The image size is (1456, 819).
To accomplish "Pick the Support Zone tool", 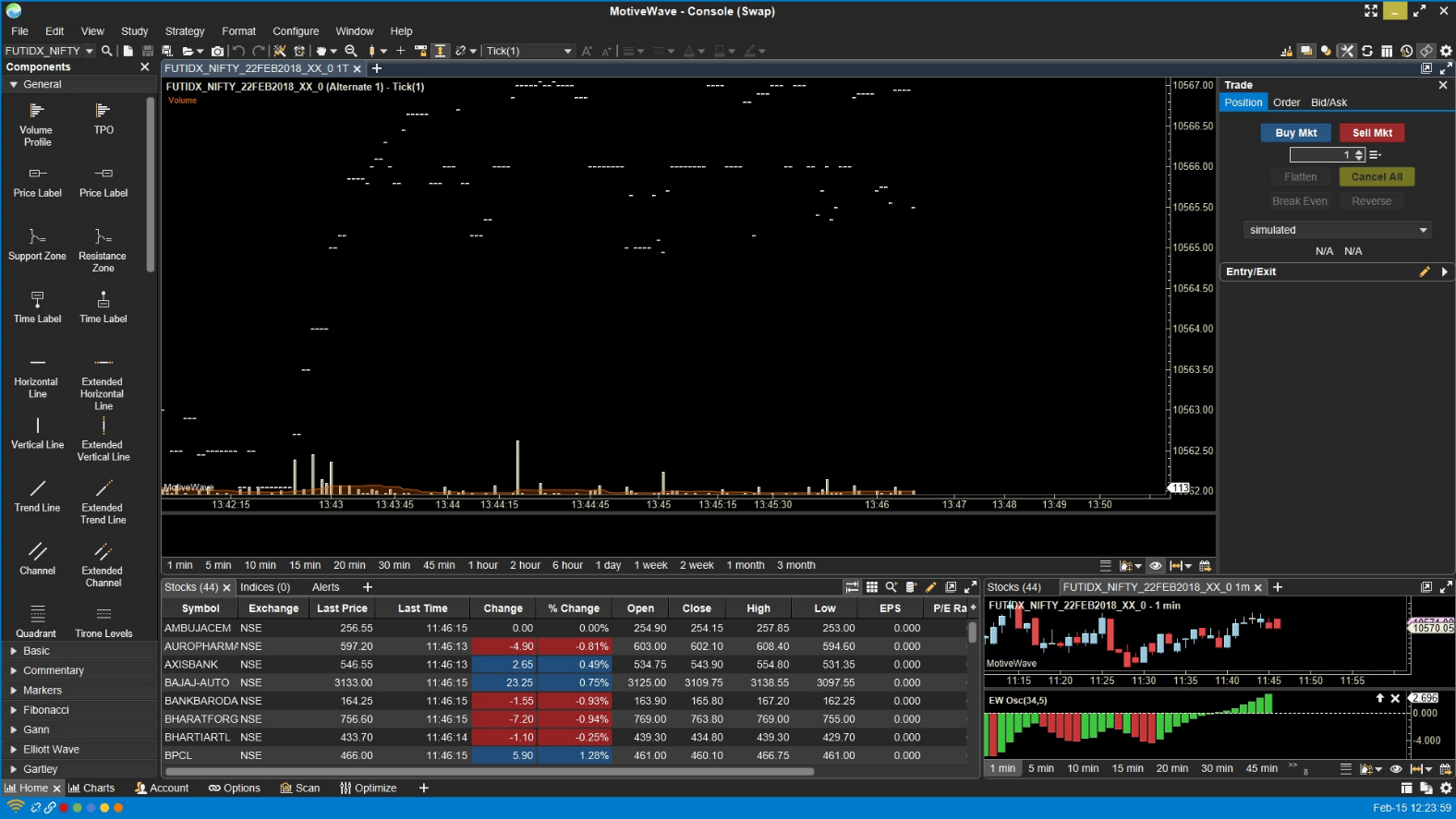I will 37,245.
